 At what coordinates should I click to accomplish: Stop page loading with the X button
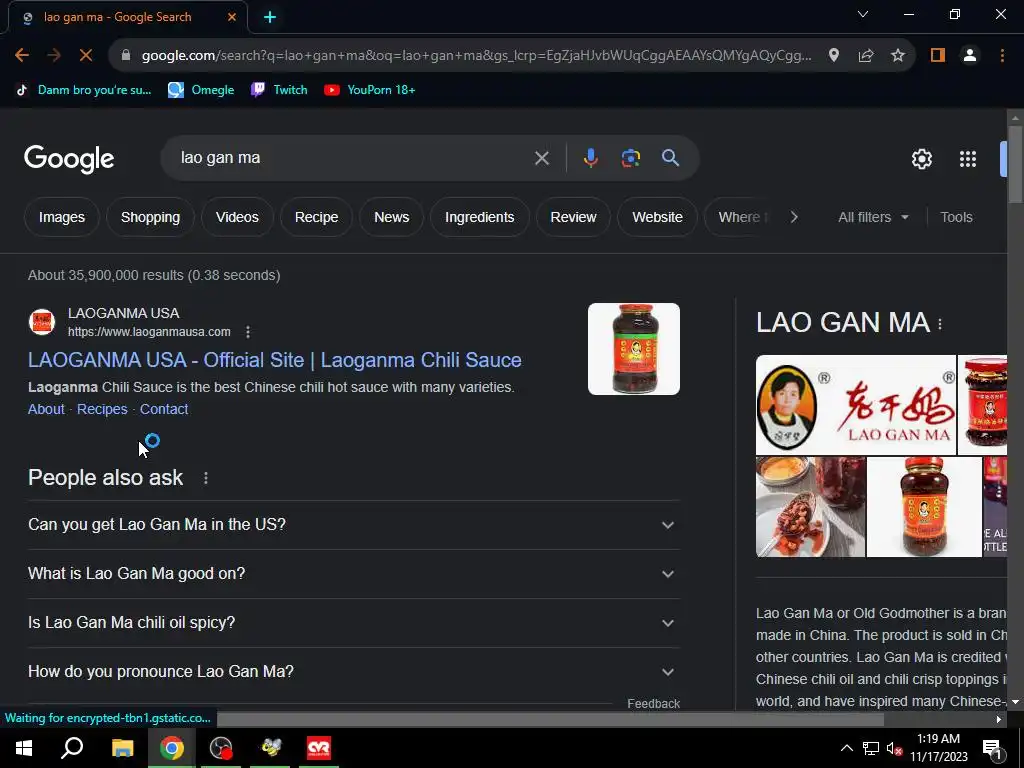[86, 56]
